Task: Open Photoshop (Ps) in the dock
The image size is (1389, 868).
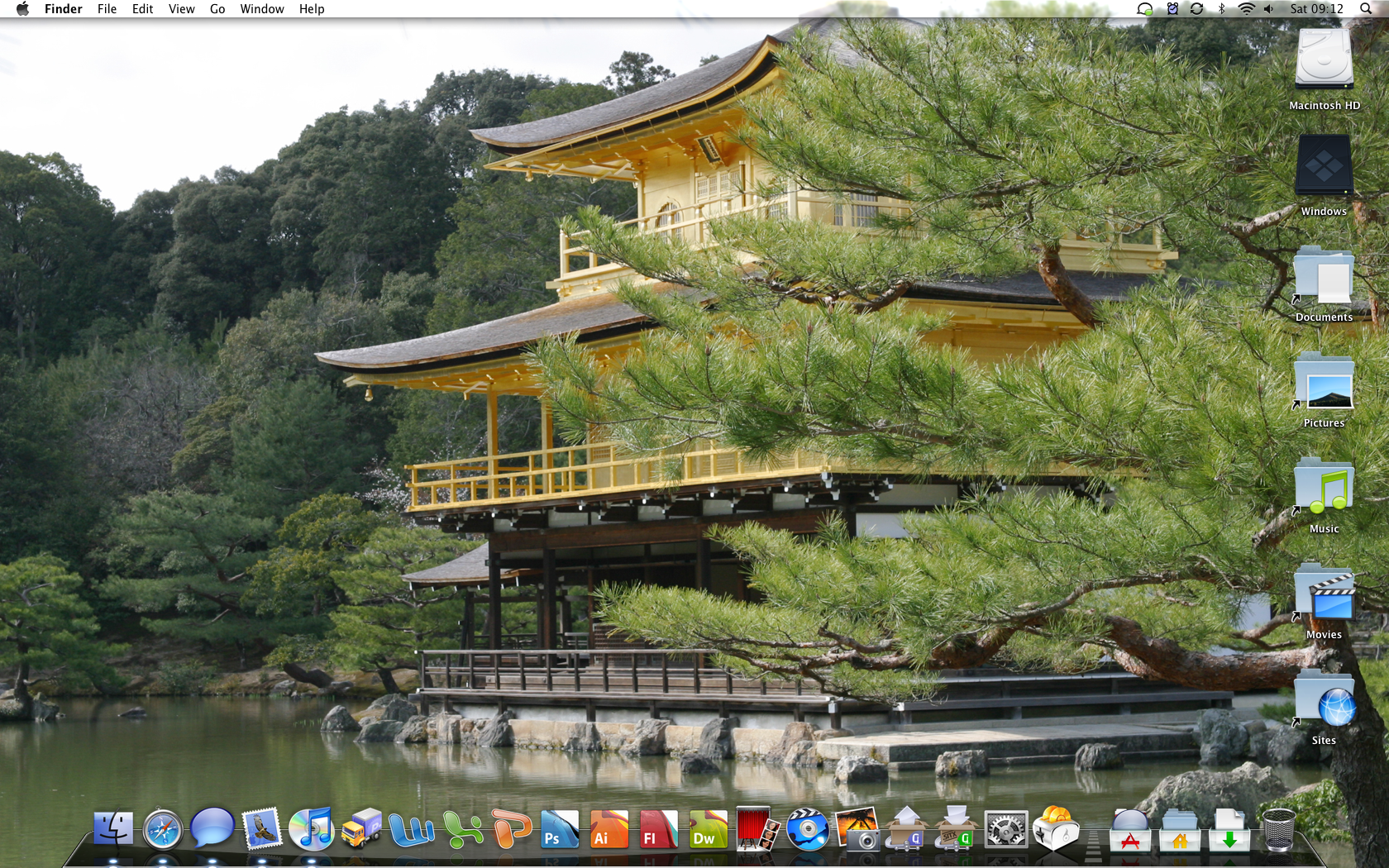Action: [x=560, y=829]
